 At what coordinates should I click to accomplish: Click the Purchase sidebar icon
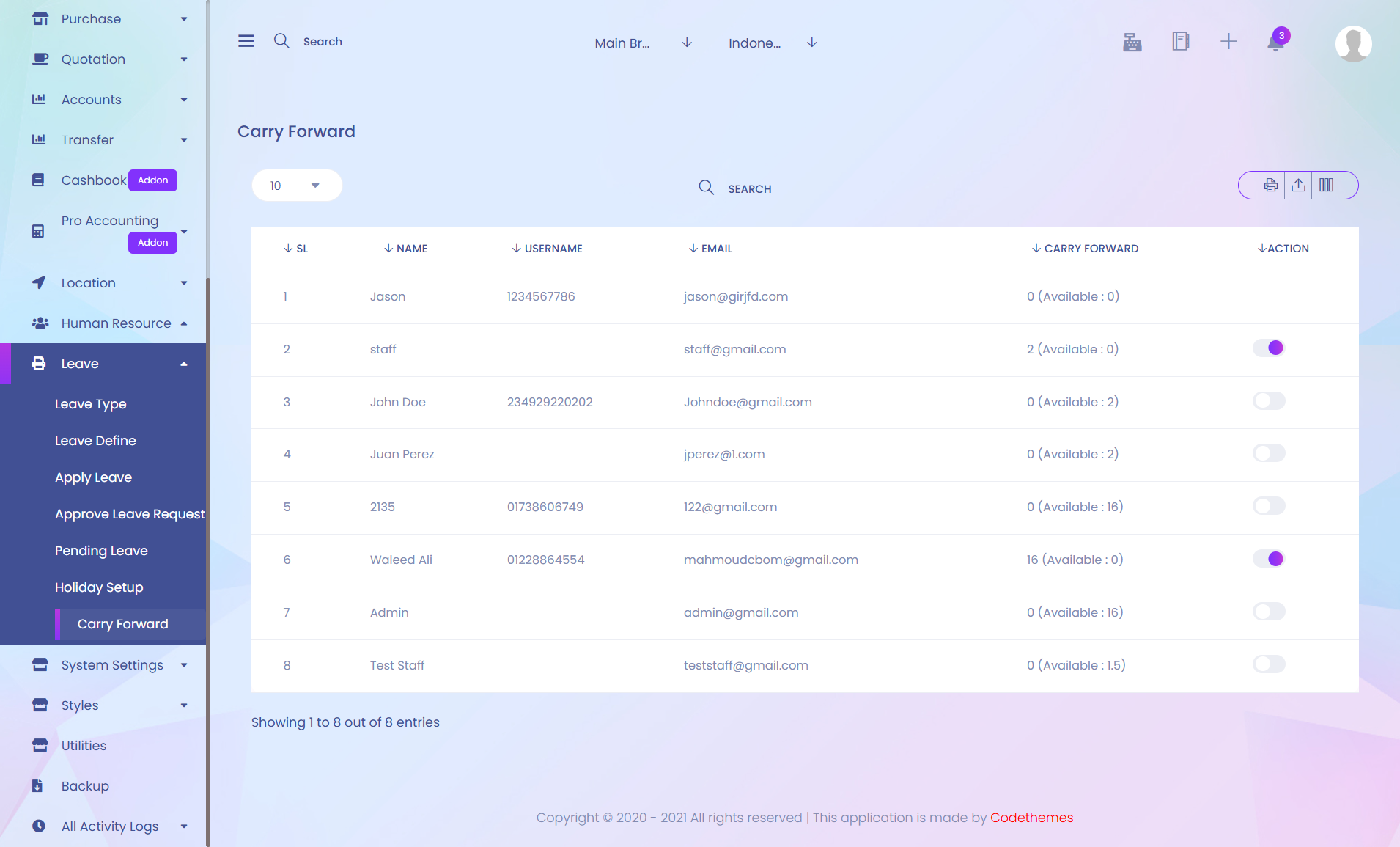[40, 19]
